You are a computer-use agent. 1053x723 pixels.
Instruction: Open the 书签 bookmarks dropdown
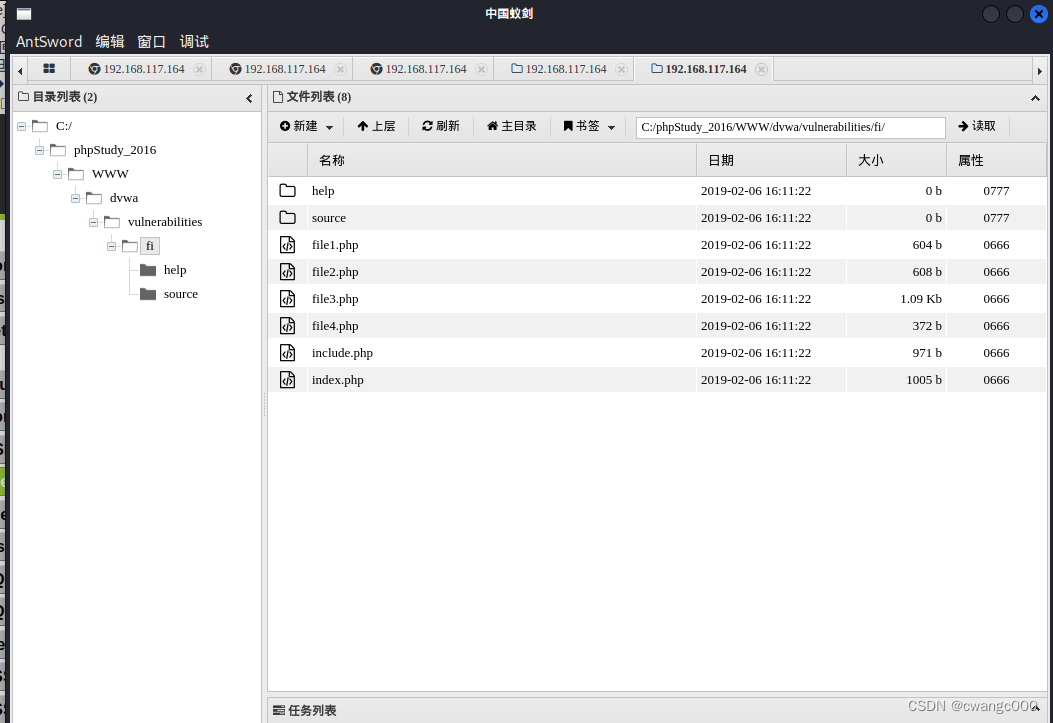(589, 126)
